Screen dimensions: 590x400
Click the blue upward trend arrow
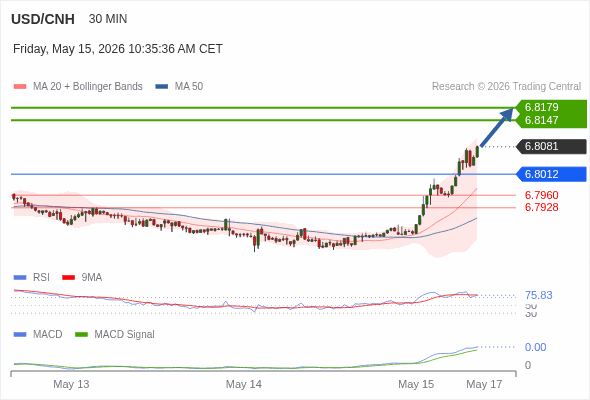[497, 127]
